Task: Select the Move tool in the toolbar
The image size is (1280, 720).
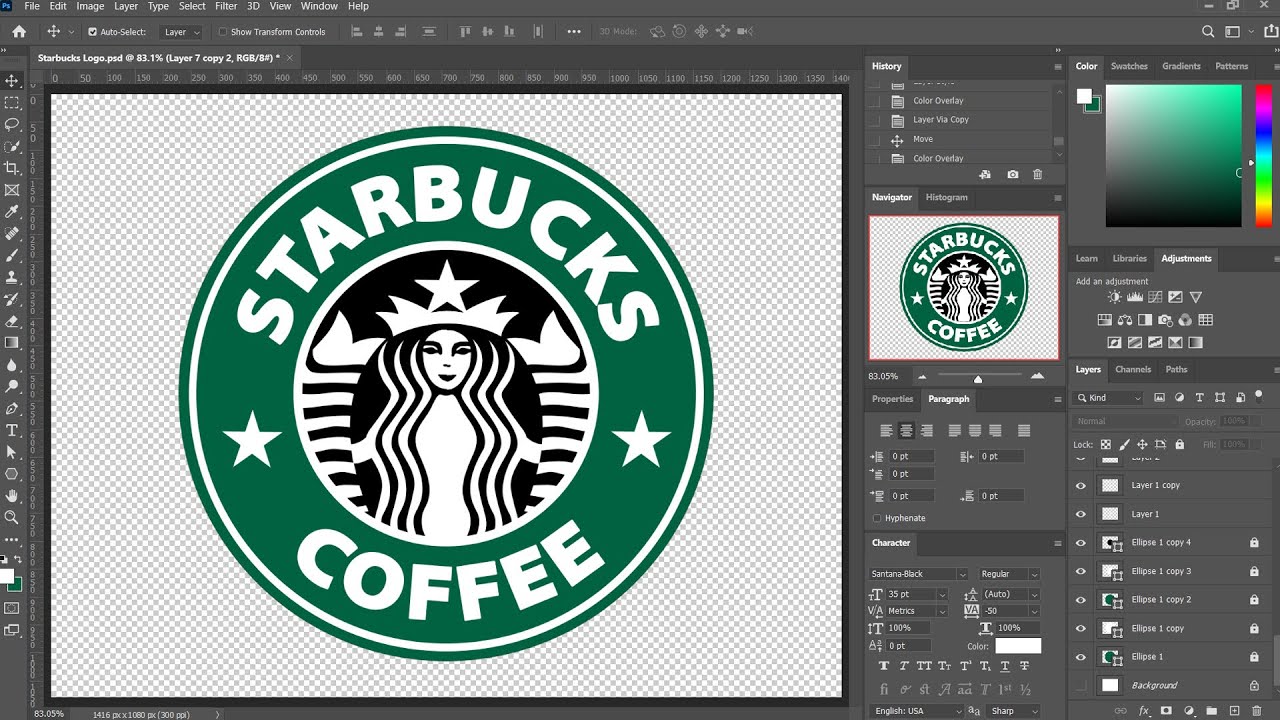Action: point(12,81)
